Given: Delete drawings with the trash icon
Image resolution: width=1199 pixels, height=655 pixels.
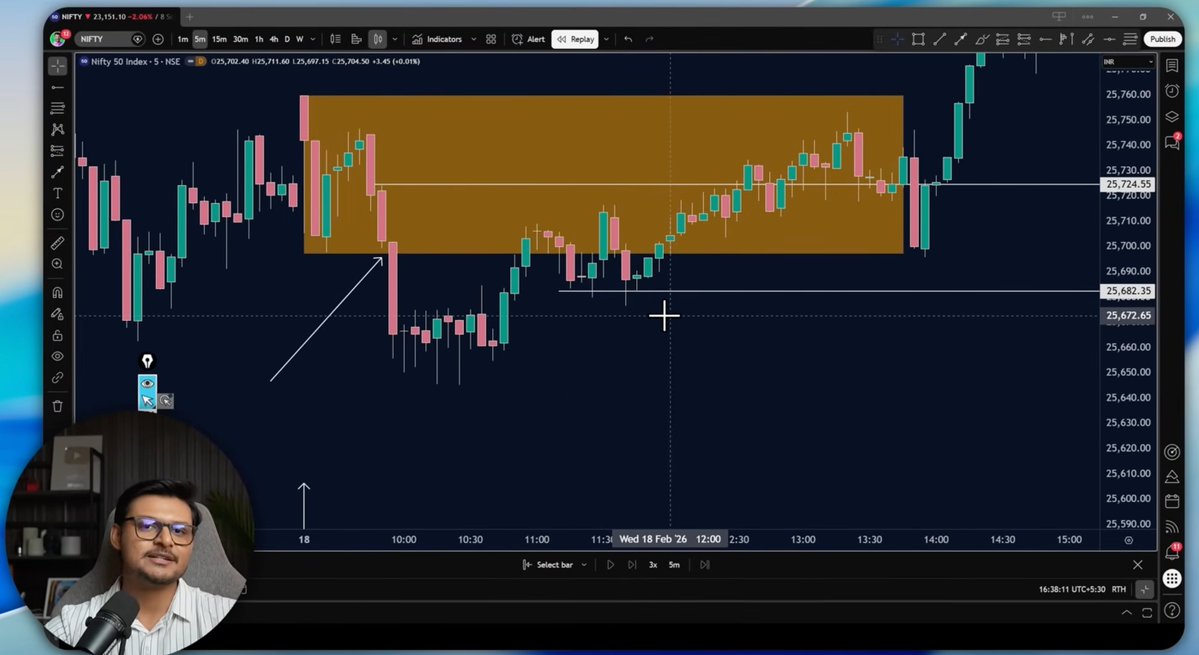Looking at the screenshot, I should coord(57,405).
